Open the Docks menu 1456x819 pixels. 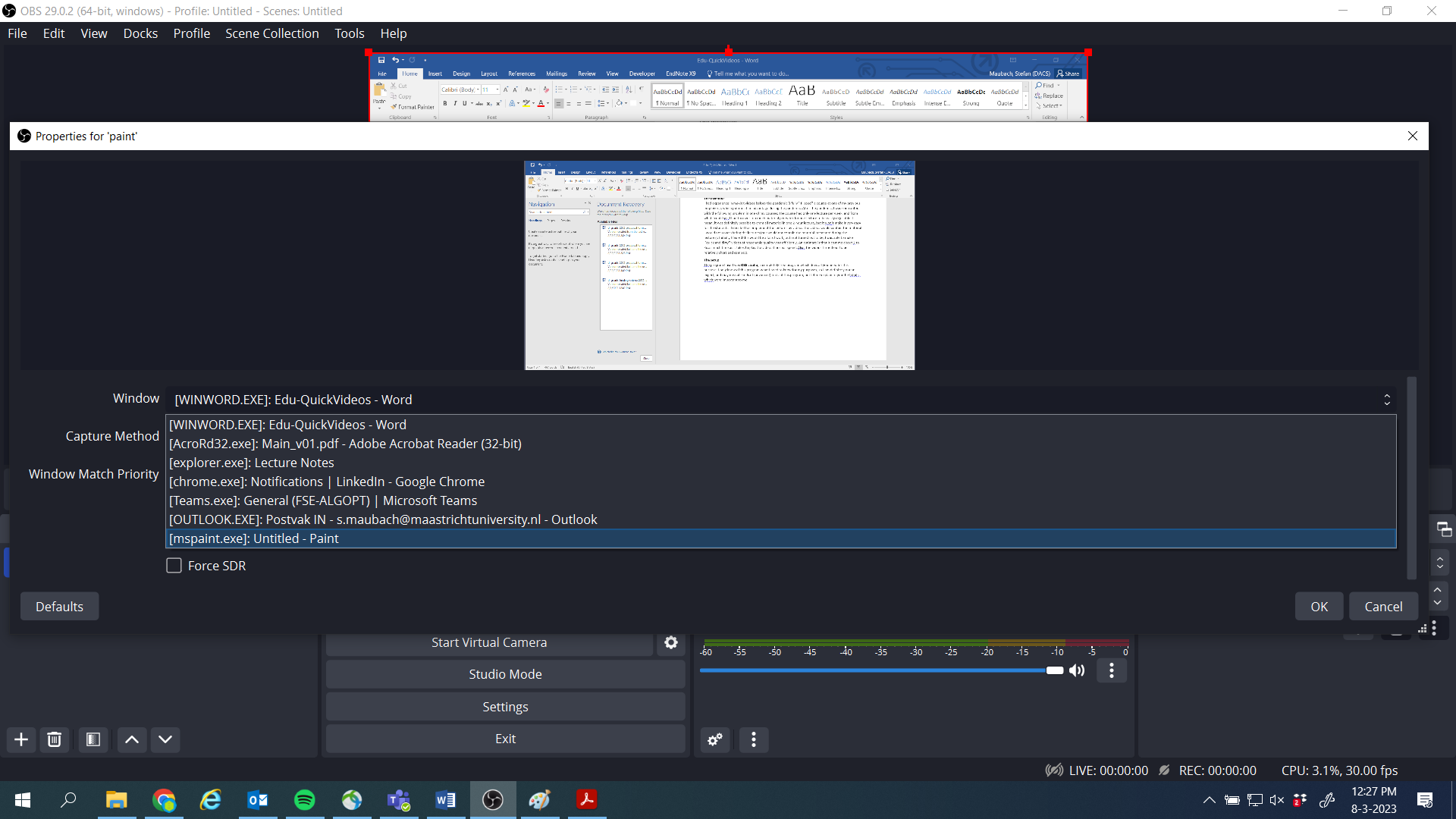coord(140,33)
